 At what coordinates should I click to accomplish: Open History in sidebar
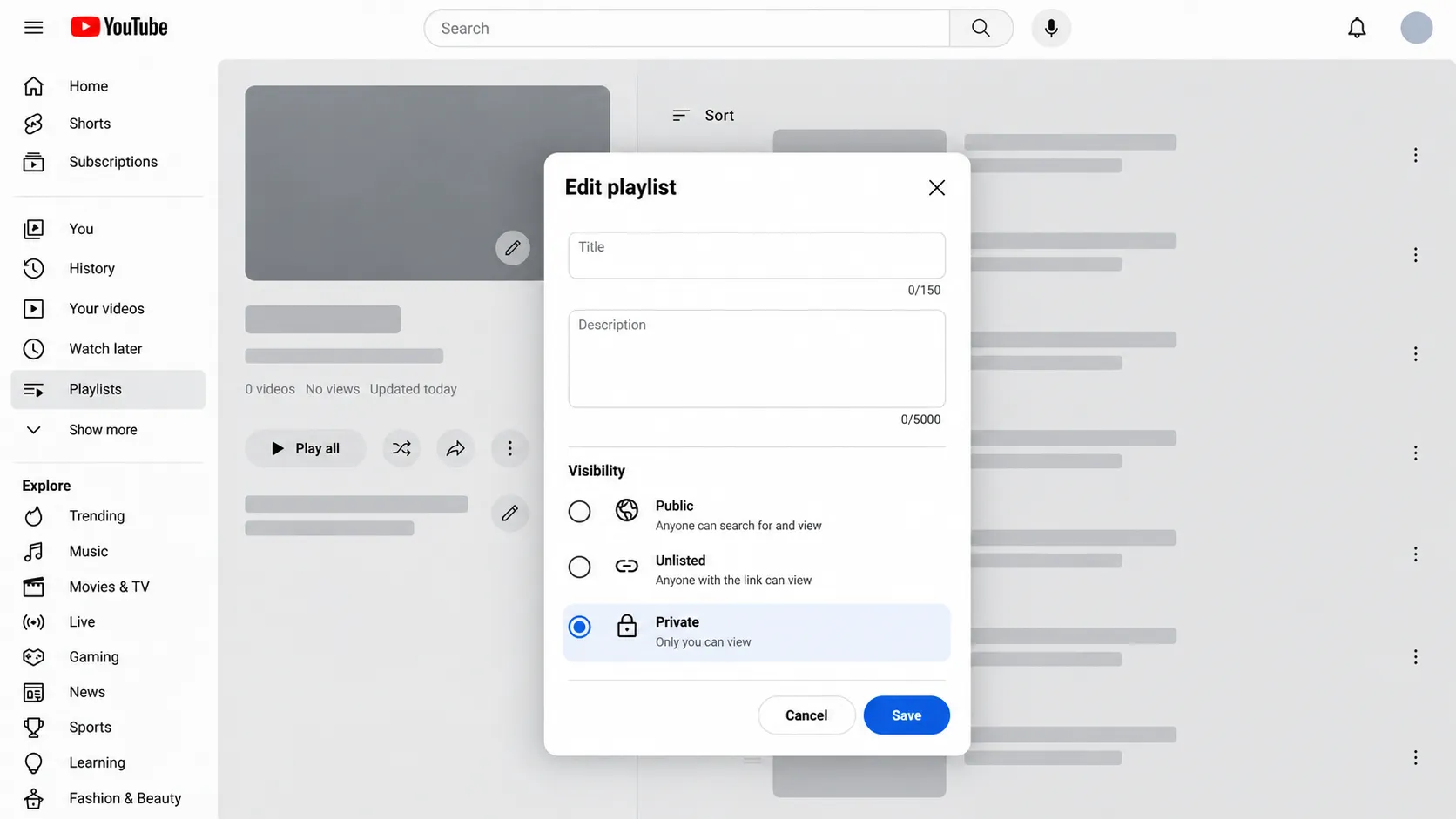coord(108,268)
